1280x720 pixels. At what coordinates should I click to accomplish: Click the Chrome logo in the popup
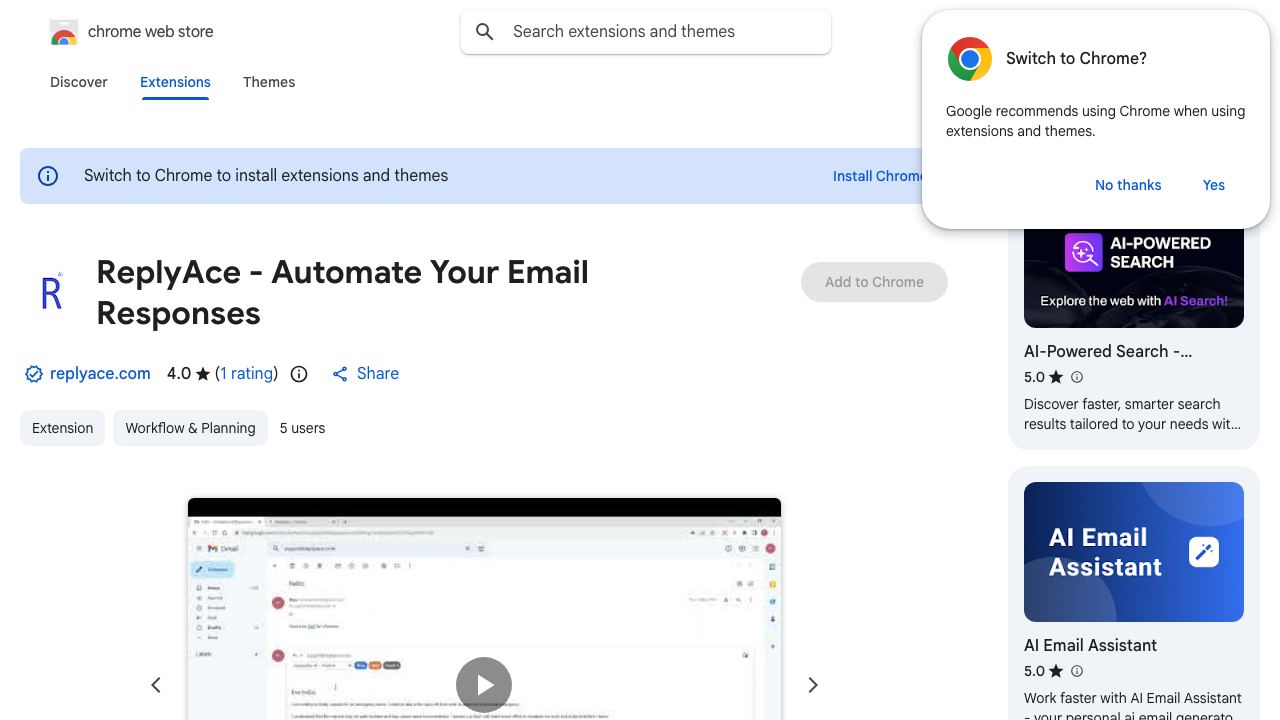(x=970, y=59)
